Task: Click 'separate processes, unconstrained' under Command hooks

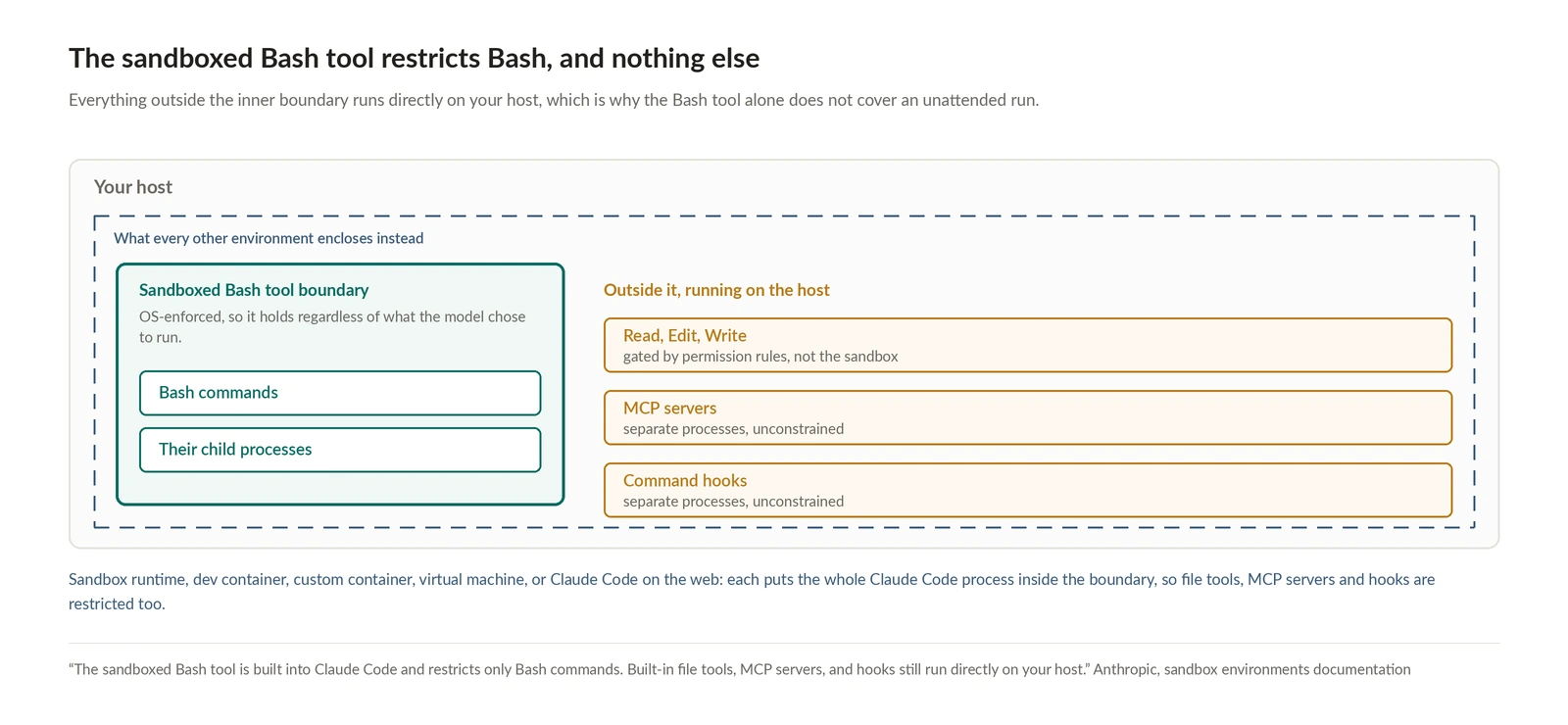Action: (x=733, y=502)
